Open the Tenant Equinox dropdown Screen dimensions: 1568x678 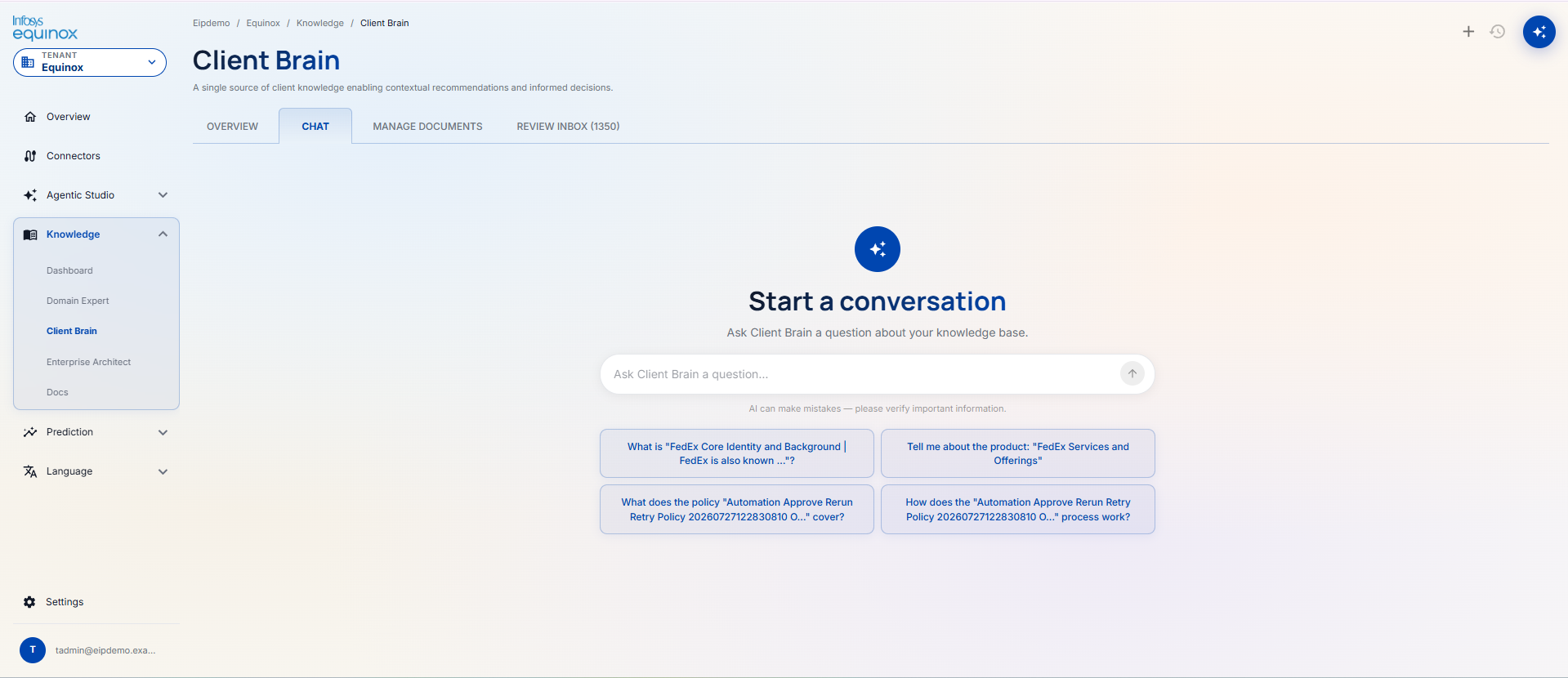(x=90, y=62)
